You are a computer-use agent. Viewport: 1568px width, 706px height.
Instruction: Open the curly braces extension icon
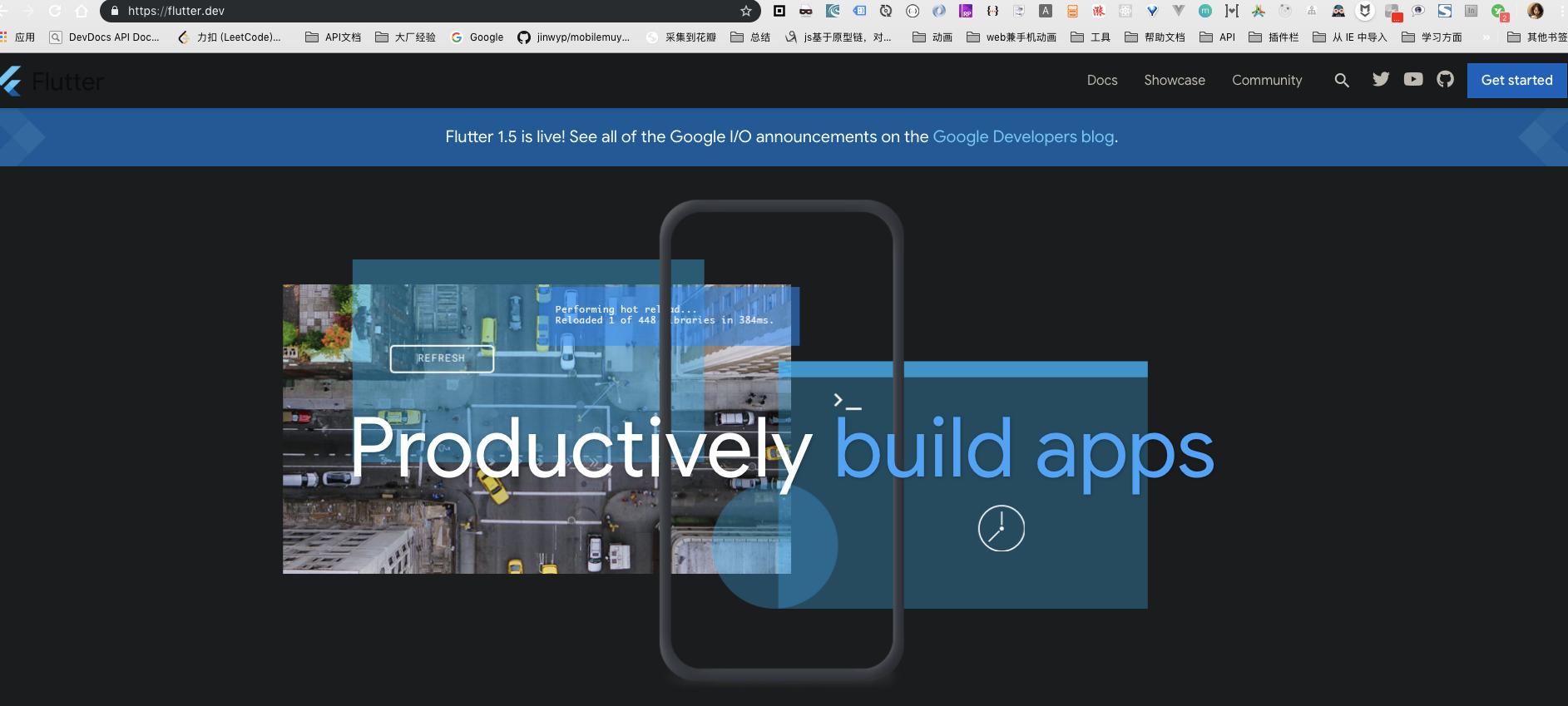[x=992, y=11]
